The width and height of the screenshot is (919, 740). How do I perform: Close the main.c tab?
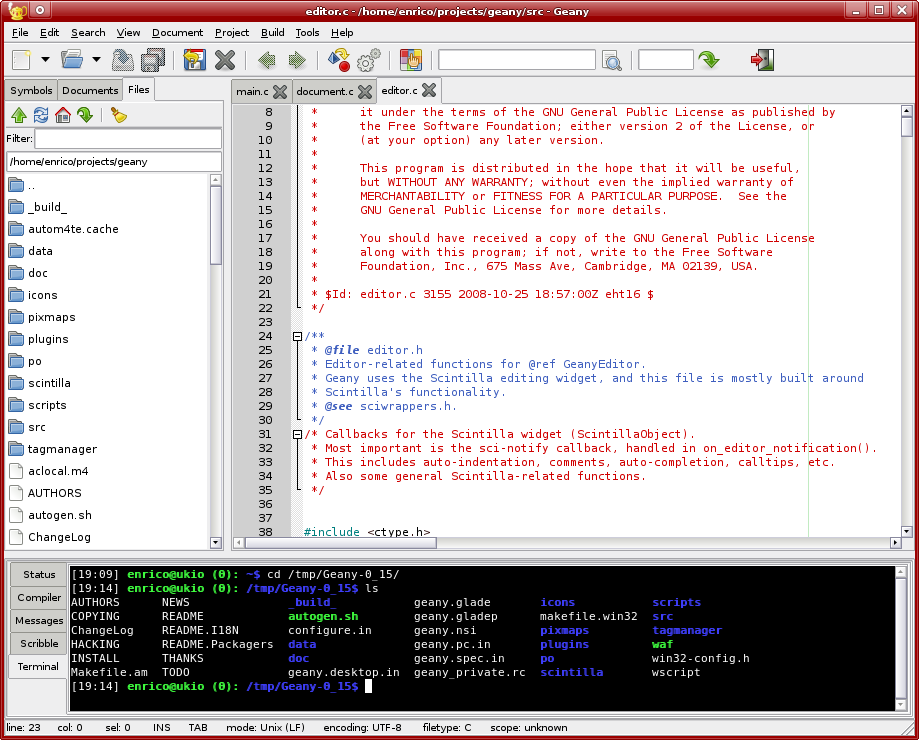pos(280,91)
